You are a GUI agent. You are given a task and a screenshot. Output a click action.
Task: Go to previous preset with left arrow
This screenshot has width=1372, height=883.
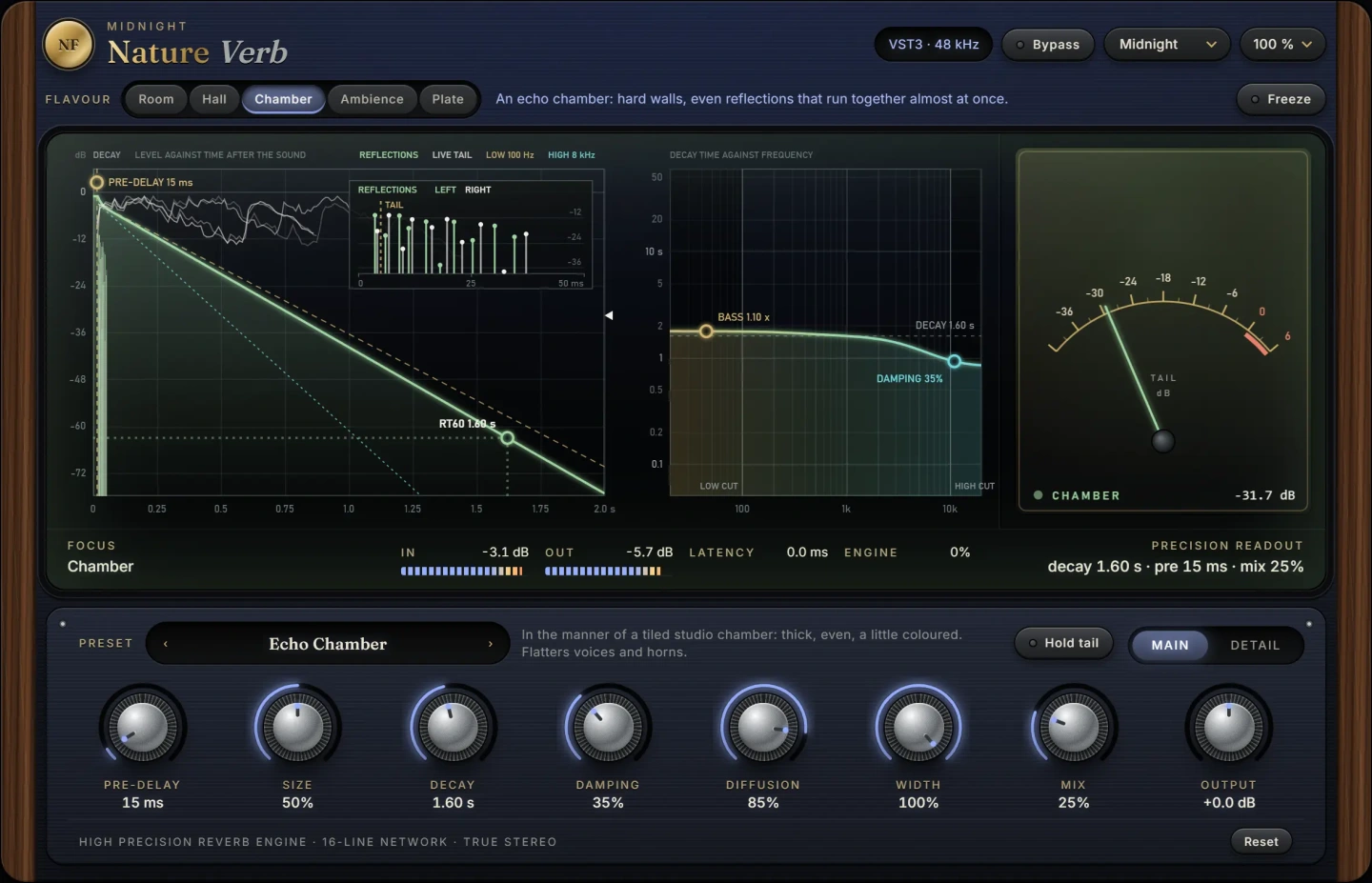click(166, 644)
